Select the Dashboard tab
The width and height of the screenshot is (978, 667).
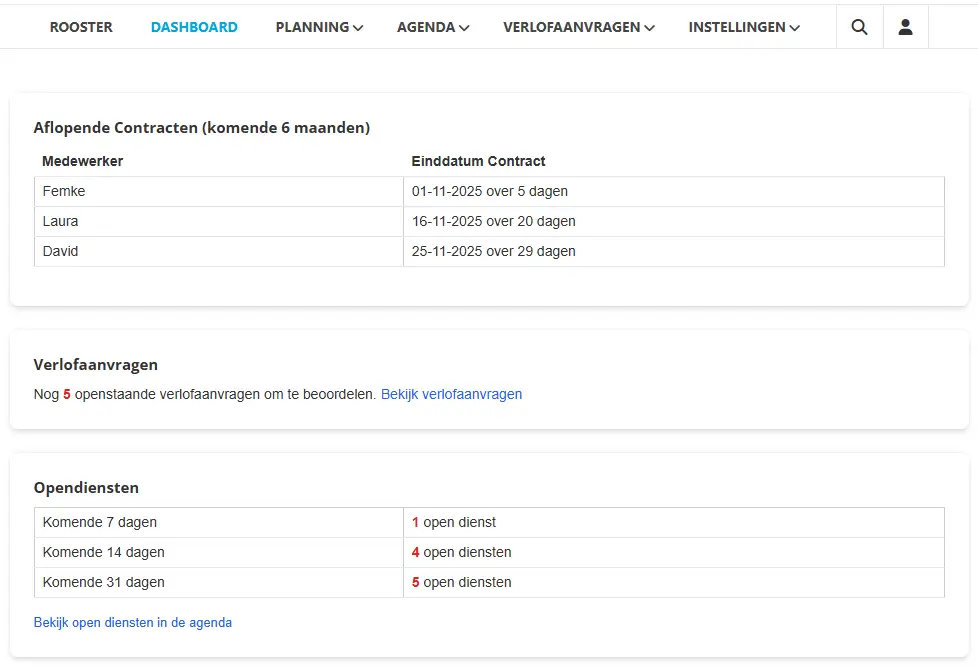(194, 27)
